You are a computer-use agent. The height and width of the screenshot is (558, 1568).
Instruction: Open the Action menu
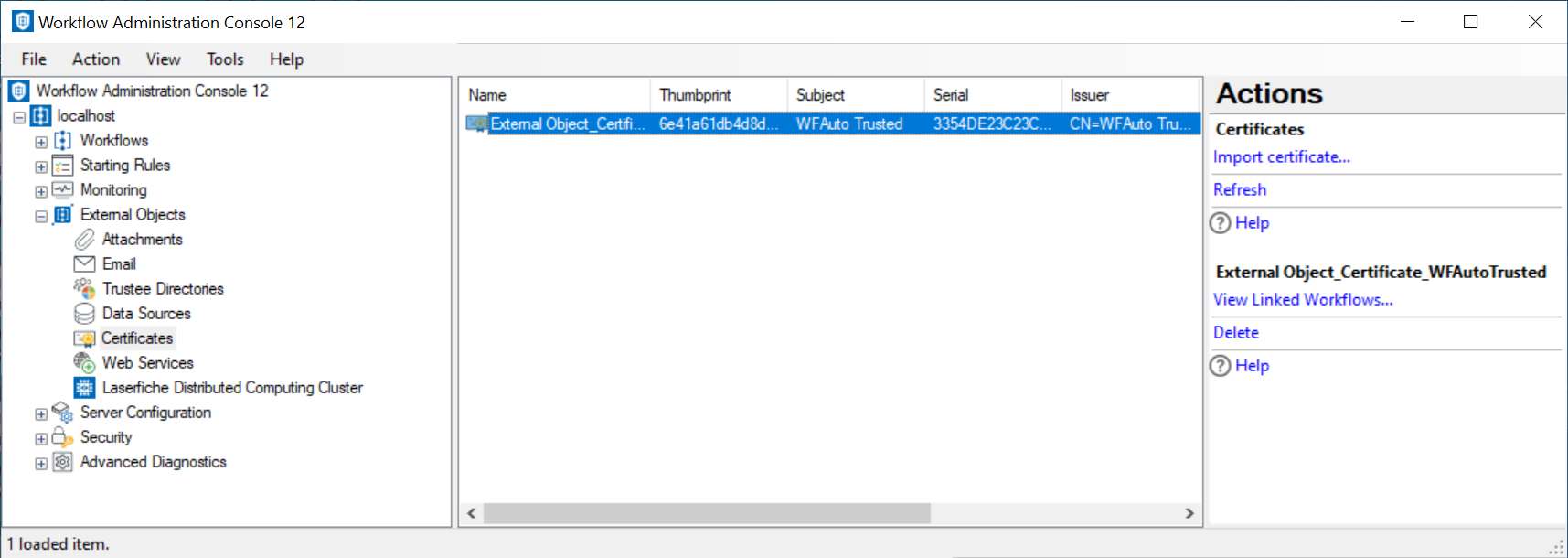(96, 59)
